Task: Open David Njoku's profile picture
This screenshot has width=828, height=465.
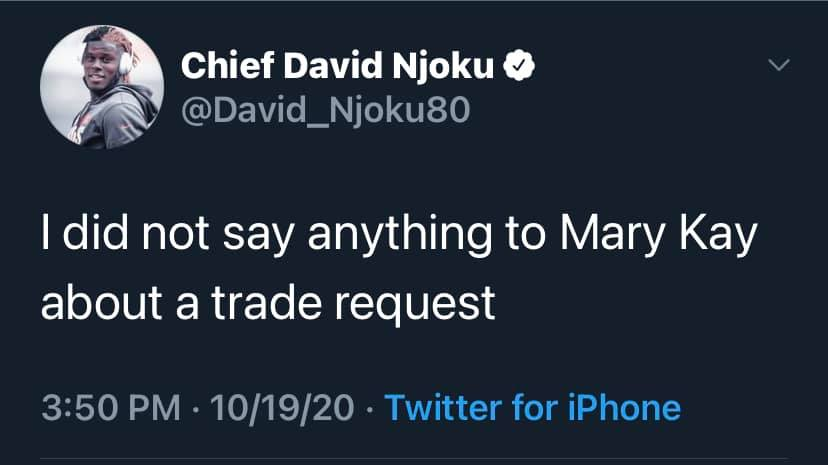Action: coord(102,87)
